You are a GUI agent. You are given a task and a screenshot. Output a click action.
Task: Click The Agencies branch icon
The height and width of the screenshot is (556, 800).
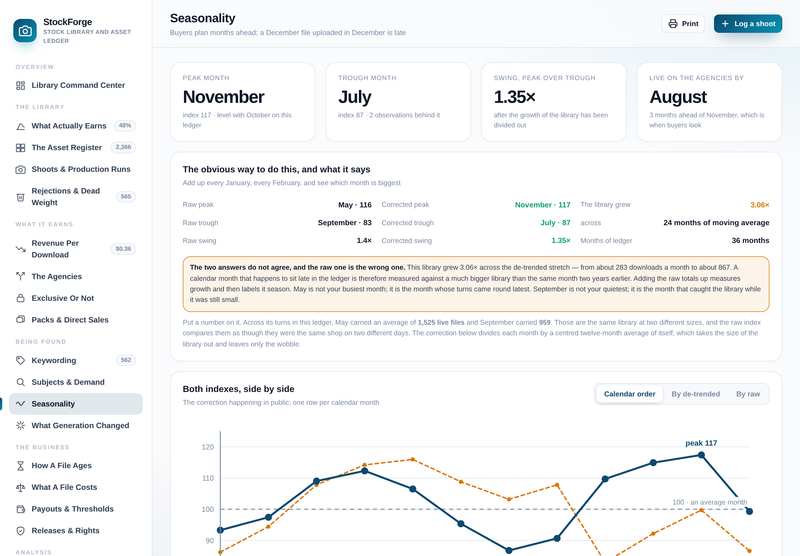coord(20,276)
